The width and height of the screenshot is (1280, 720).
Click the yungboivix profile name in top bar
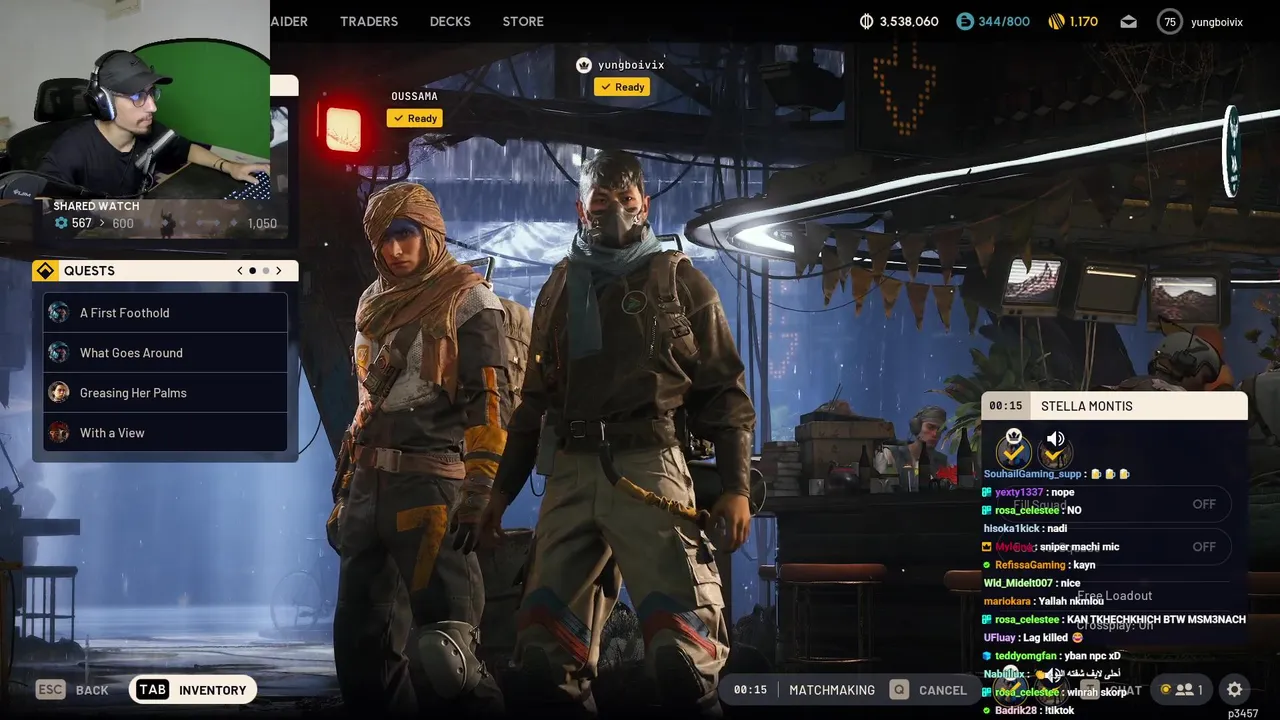pyautogui.click(x=1217, y=21)
